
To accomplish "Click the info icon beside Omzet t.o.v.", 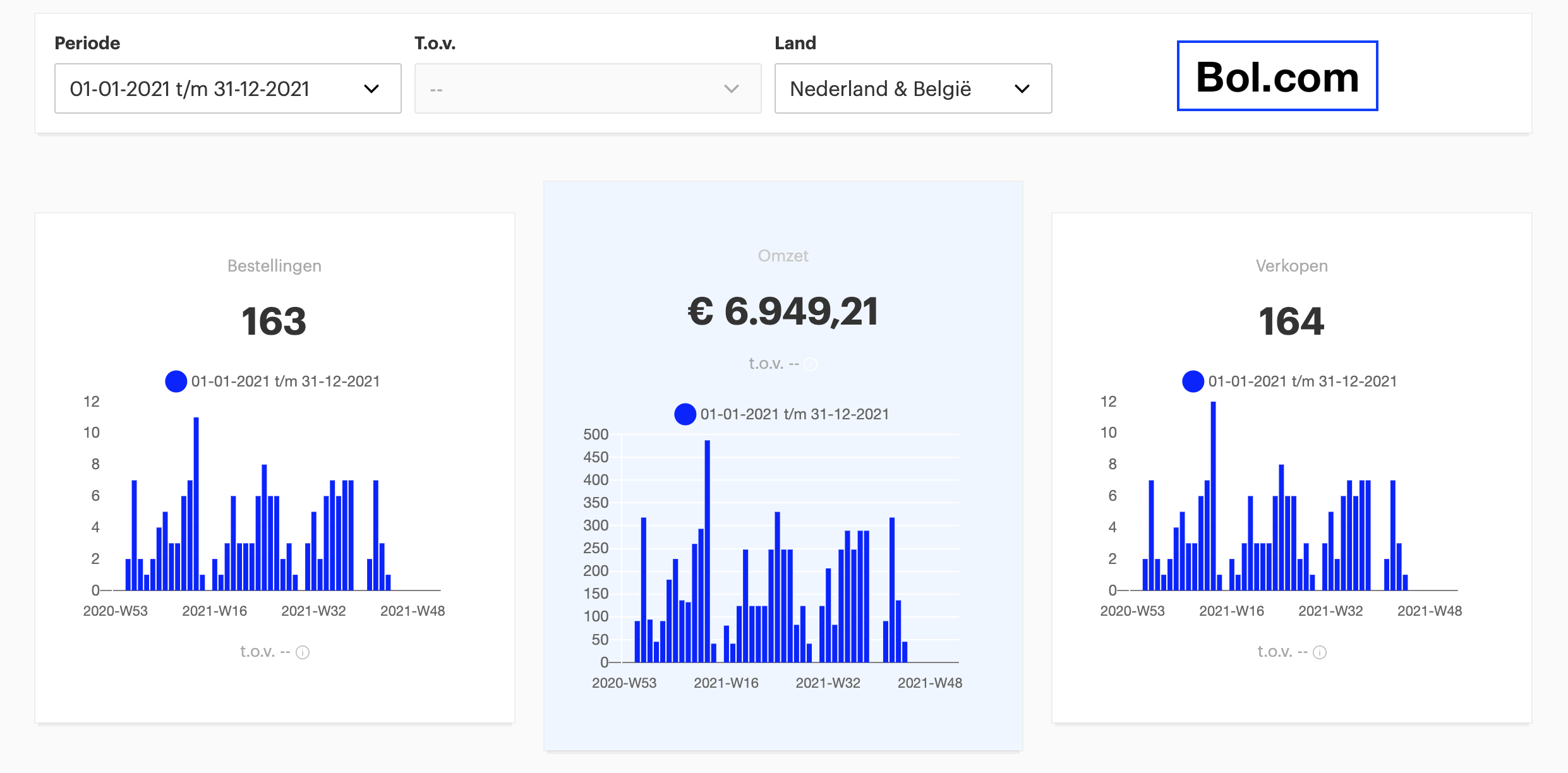I will [x=811, y=364].
